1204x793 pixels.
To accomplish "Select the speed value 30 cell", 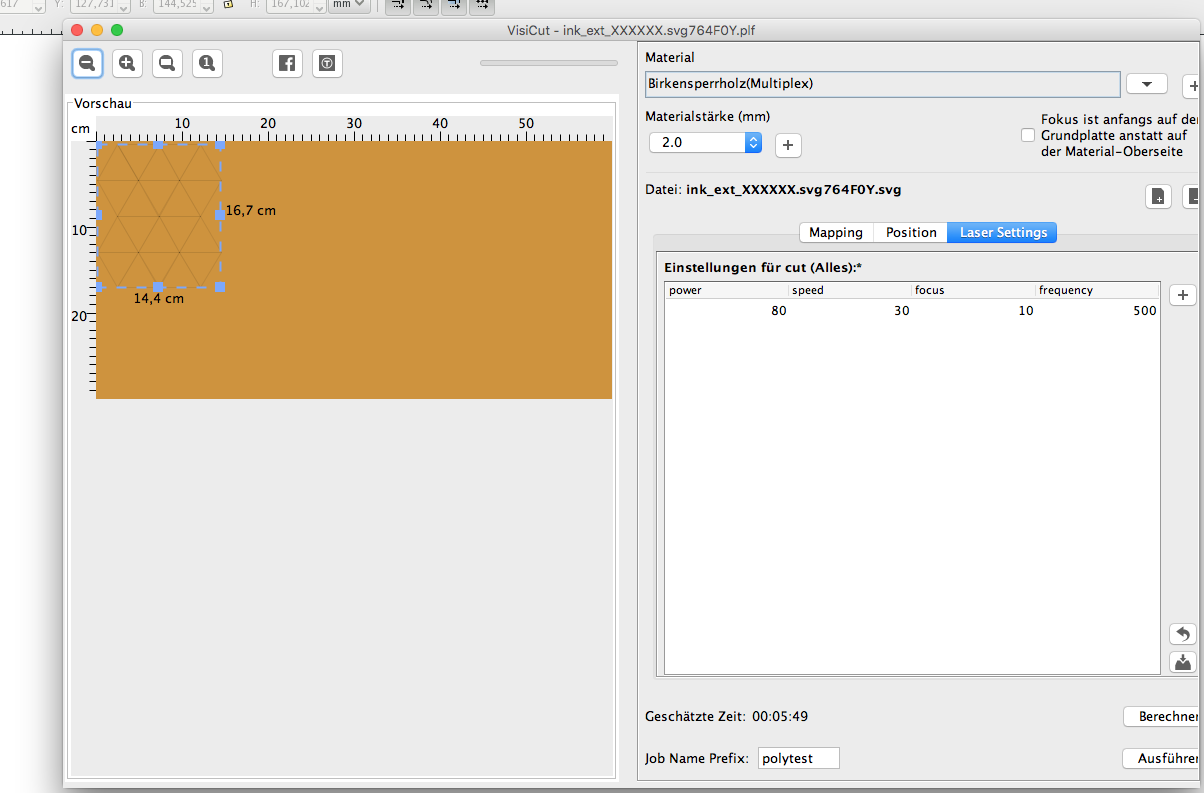I will click(x=850, y=311).
